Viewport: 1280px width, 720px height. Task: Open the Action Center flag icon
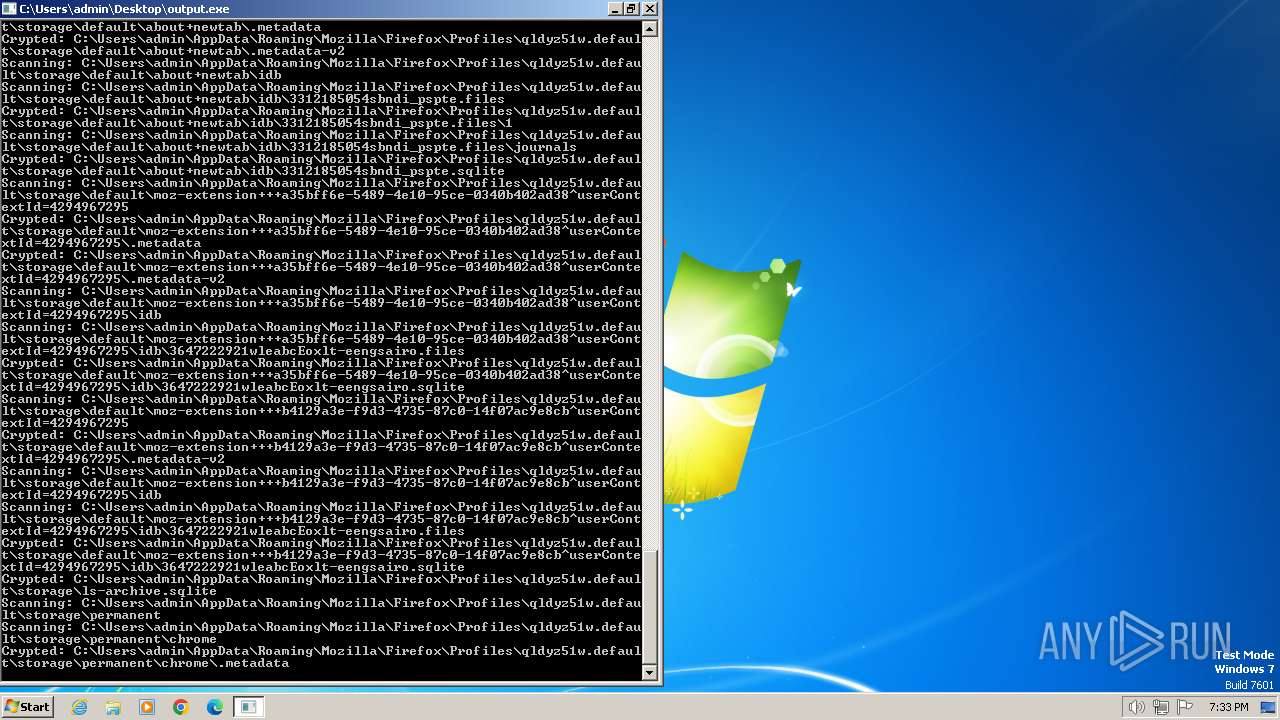click(1185, 707)
